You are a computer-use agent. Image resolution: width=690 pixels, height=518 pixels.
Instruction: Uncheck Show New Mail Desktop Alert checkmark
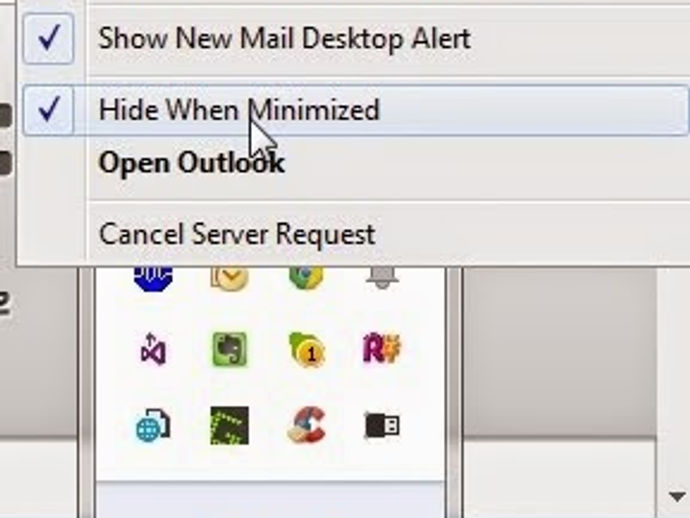coord(48,39)
